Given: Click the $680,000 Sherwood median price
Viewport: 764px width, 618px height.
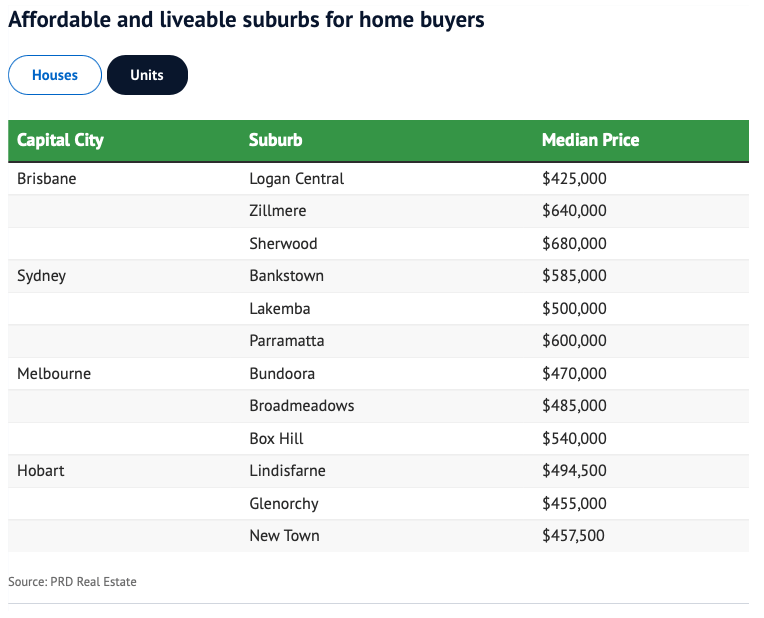Looking at the screenshot, I should pos(574,244).
